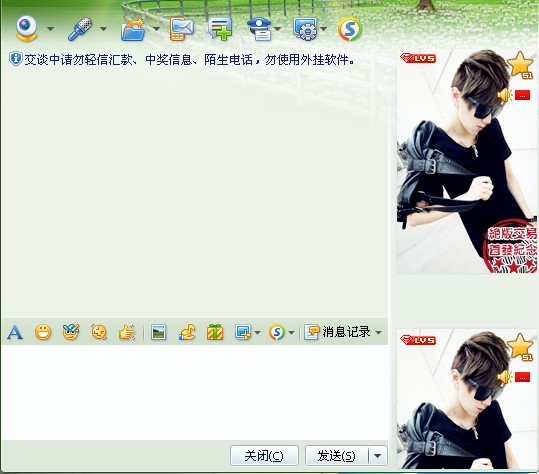Create a discussion group with the green plus icon
Viewport: 539px width, 474px height.
tap(220, 30)
